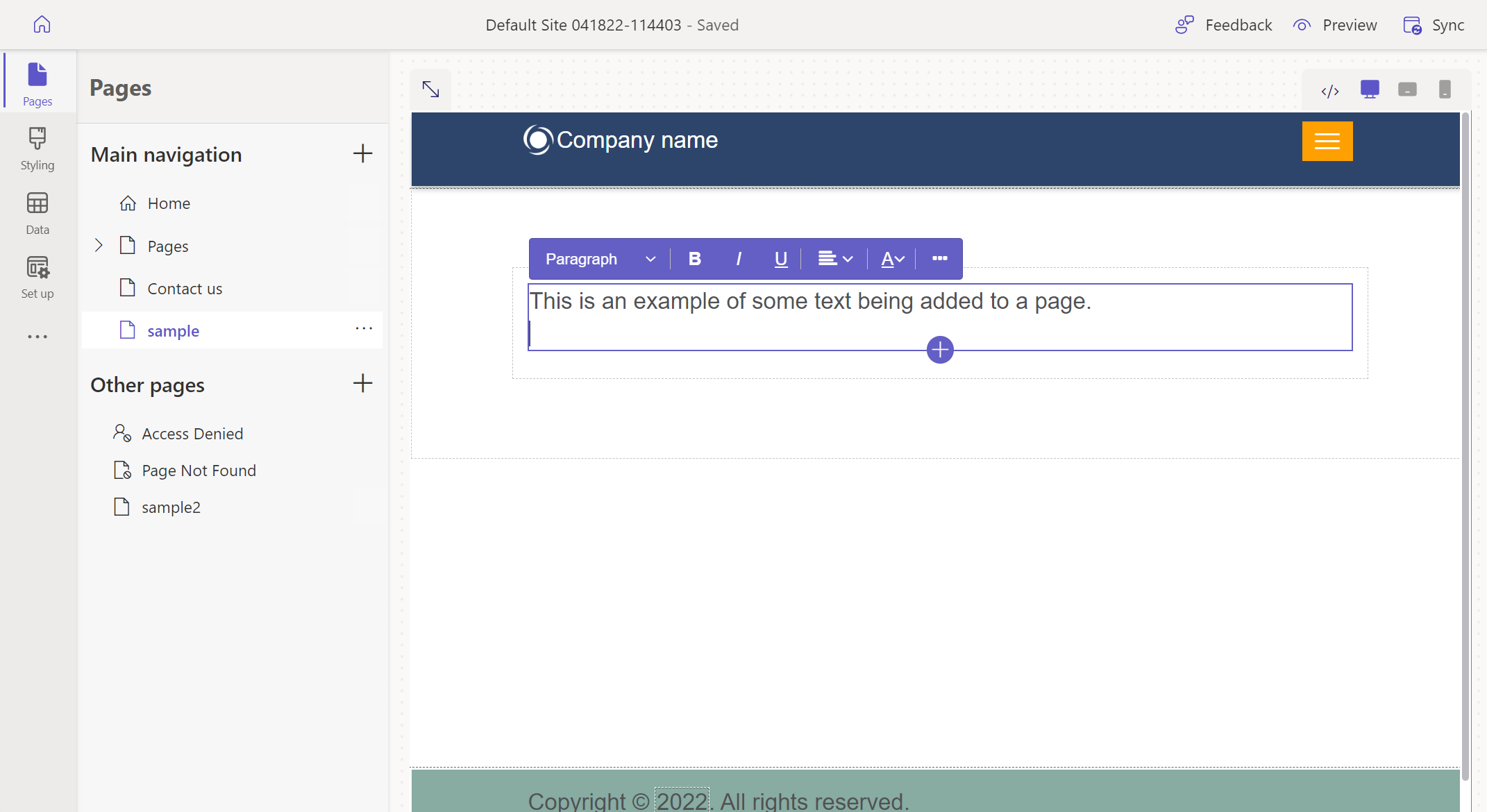Select the Contact us page
Screen dimensions: 1487x812
(184, 288)
